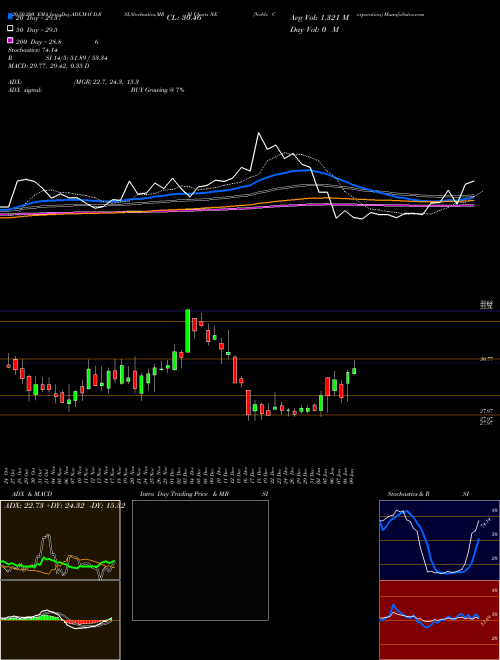Click the 'ADX: 22.73 +DY: 24.32 -DY: 15.32' header
The width and height of the screenshot is (500, 660).
64,506
